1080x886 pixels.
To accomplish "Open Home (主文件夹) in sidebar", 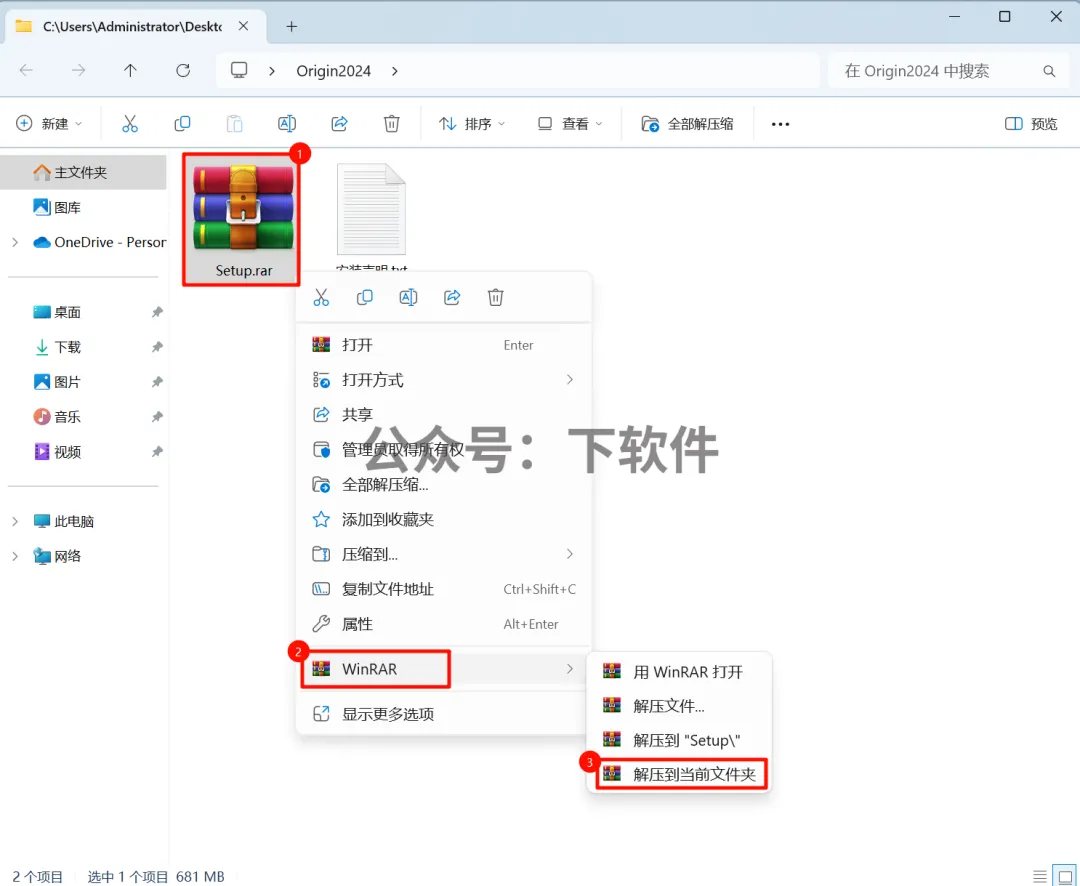I will (83, 172).
